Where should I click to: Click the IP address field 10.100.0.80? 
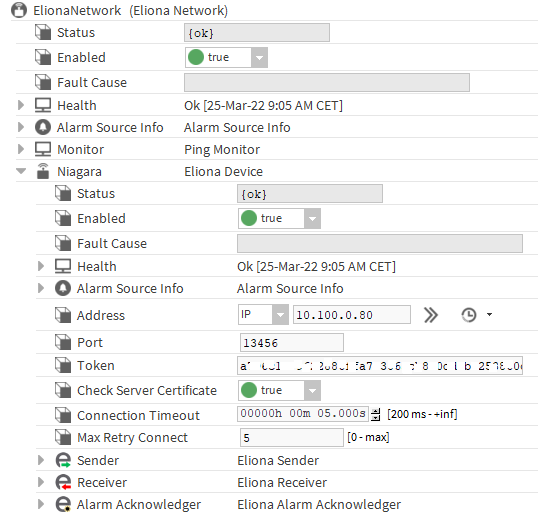pyautogui.click(x=352, y=315)
